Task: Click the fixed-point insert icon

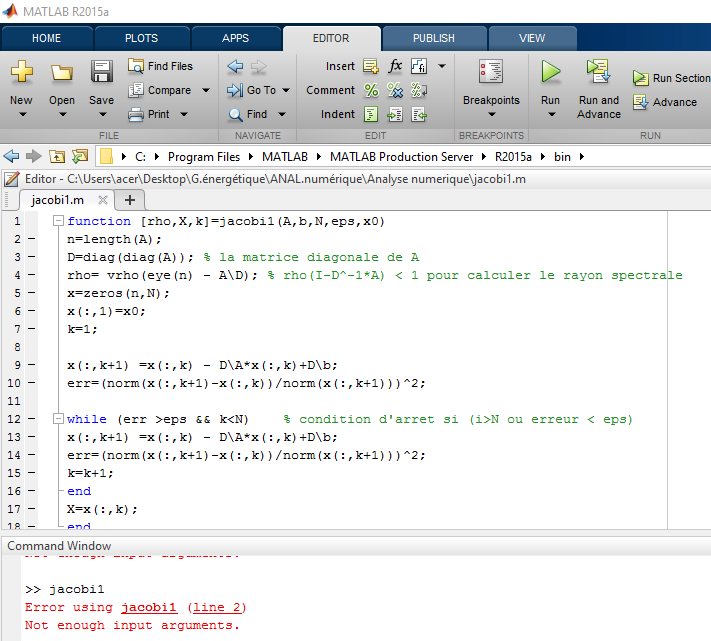Action: (419, 66)
